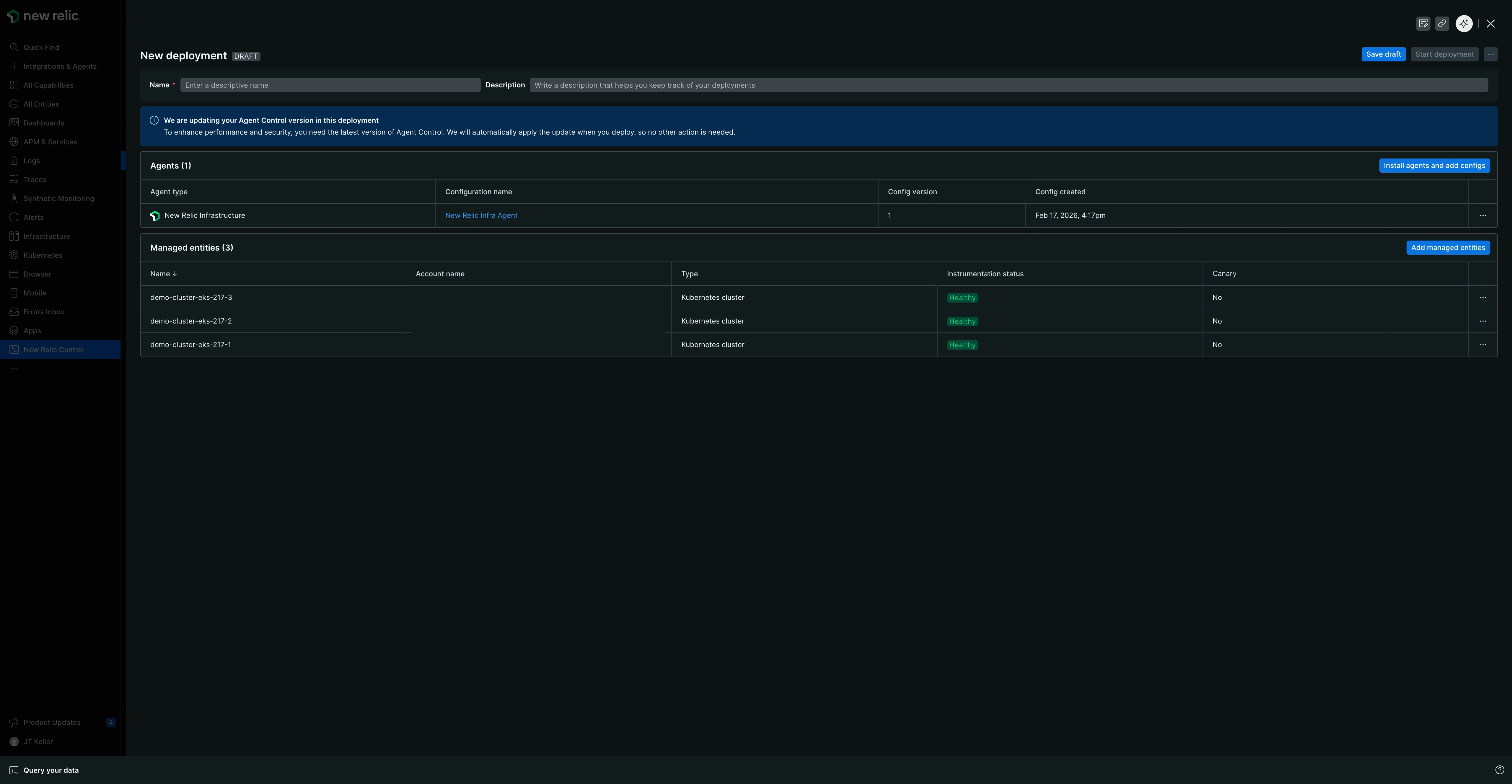The width and height of the screenshot is (1512, 784).
Task: Close the New deployment panel
Action: tap(1490, 24)
